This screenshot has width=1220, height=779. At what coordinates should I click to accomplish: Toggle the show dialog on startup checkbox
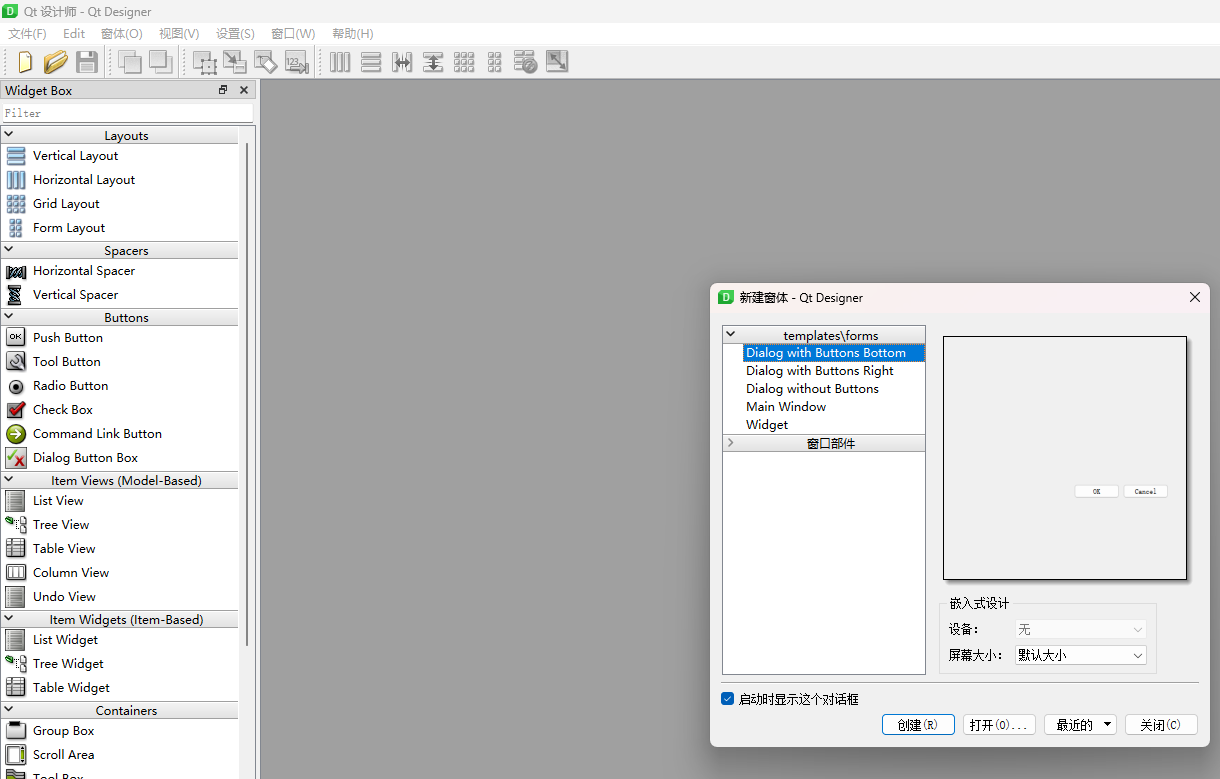[727, 699]
